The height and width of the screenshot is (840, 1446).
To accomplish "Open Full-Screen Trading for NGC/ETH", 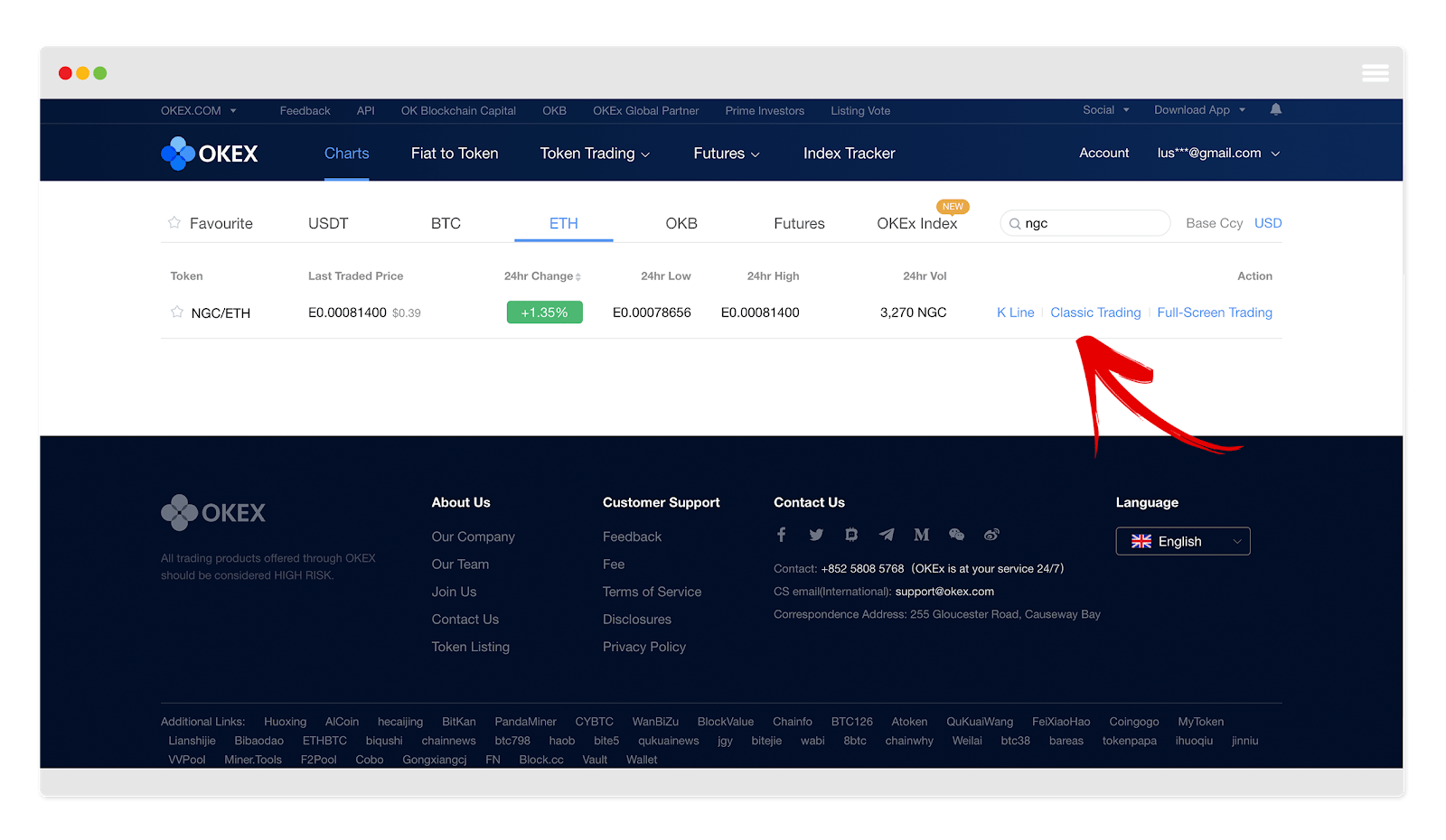I will [x=1215, y=313].
